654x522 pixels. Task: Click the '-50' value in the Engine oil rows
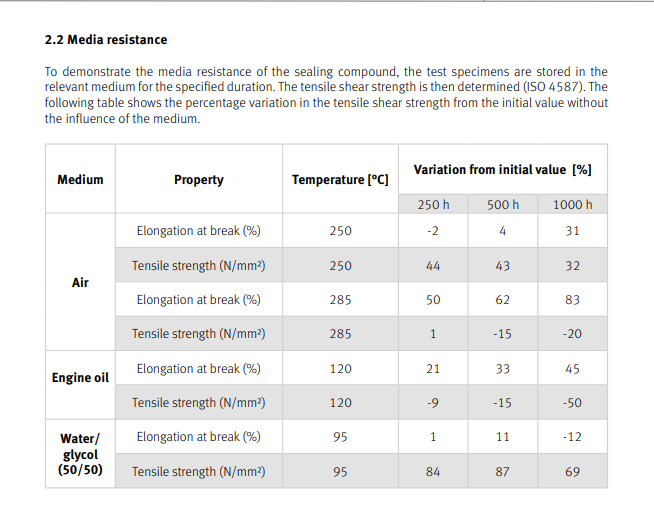(x=572, y=403)
